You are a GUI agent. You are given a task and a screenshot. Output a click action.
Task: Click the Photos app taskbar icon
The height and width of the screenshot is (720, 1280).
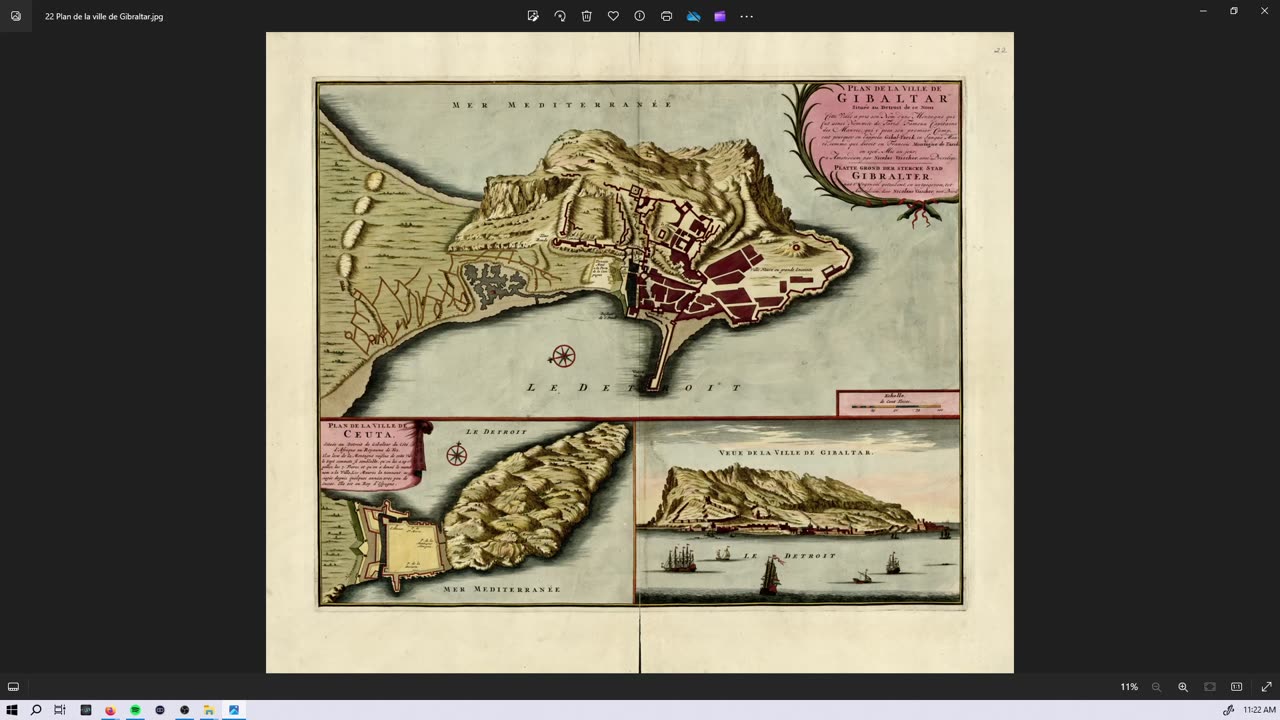234,710
